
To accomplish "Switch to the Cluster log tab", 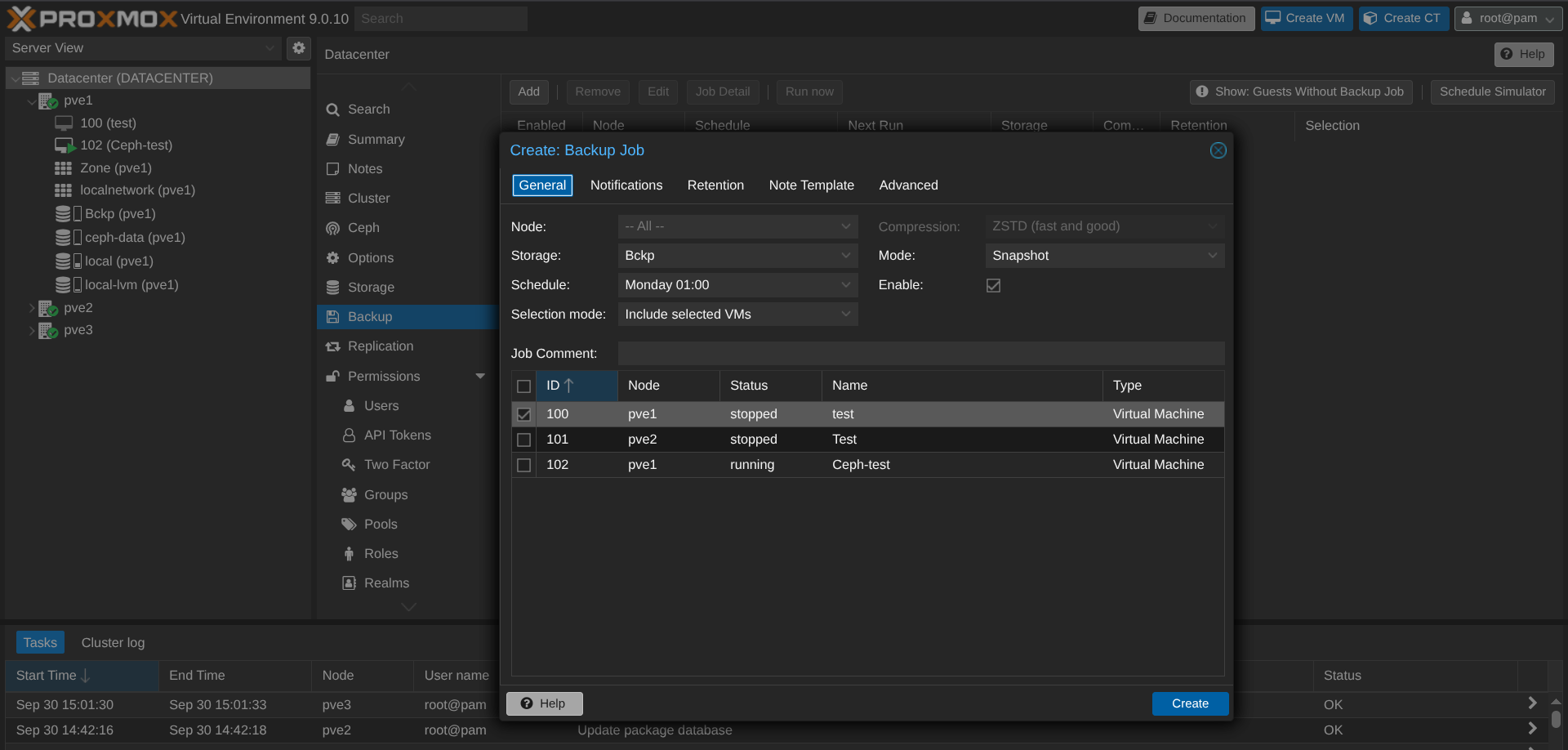I will (x=113, y=643).
